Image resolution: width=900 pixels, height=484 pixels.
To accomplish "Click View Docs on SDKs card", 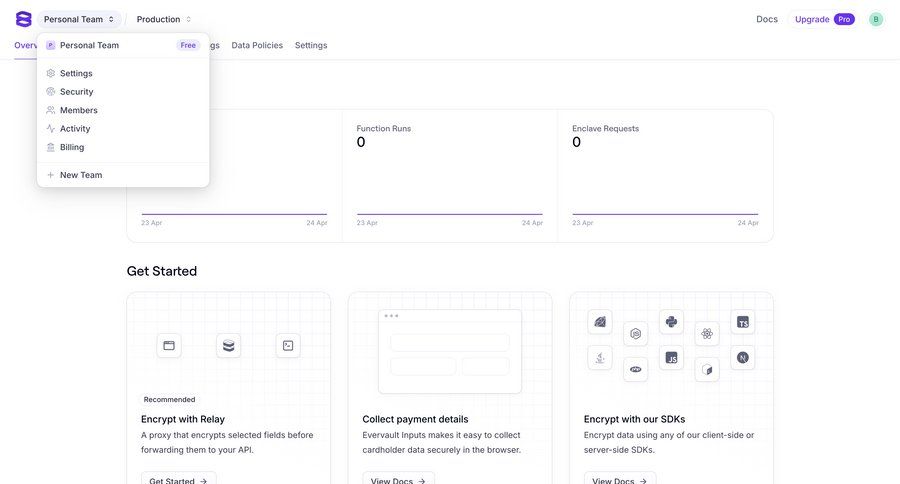I will coord(620,479).
